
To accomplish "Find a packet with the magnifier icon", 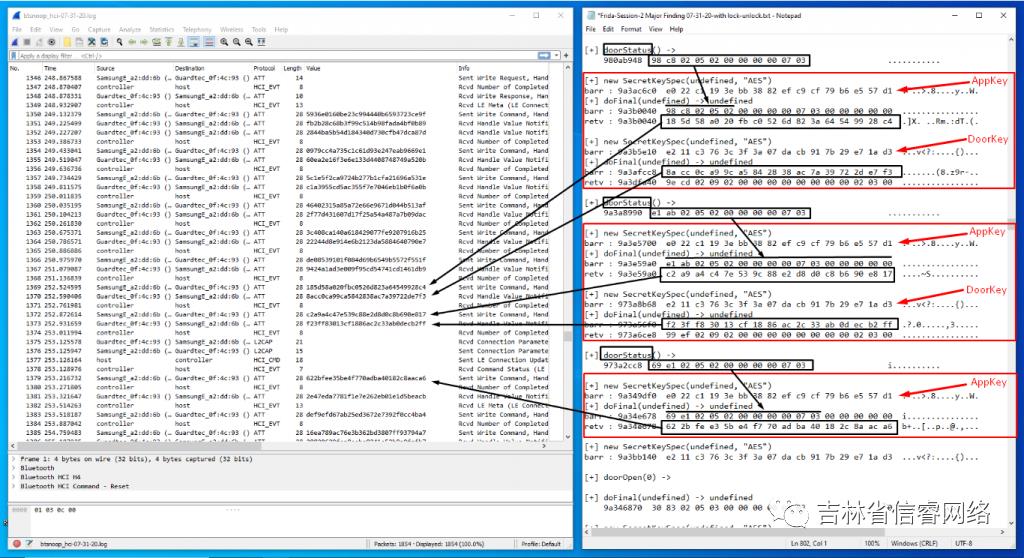I will [x=120, y=42].
